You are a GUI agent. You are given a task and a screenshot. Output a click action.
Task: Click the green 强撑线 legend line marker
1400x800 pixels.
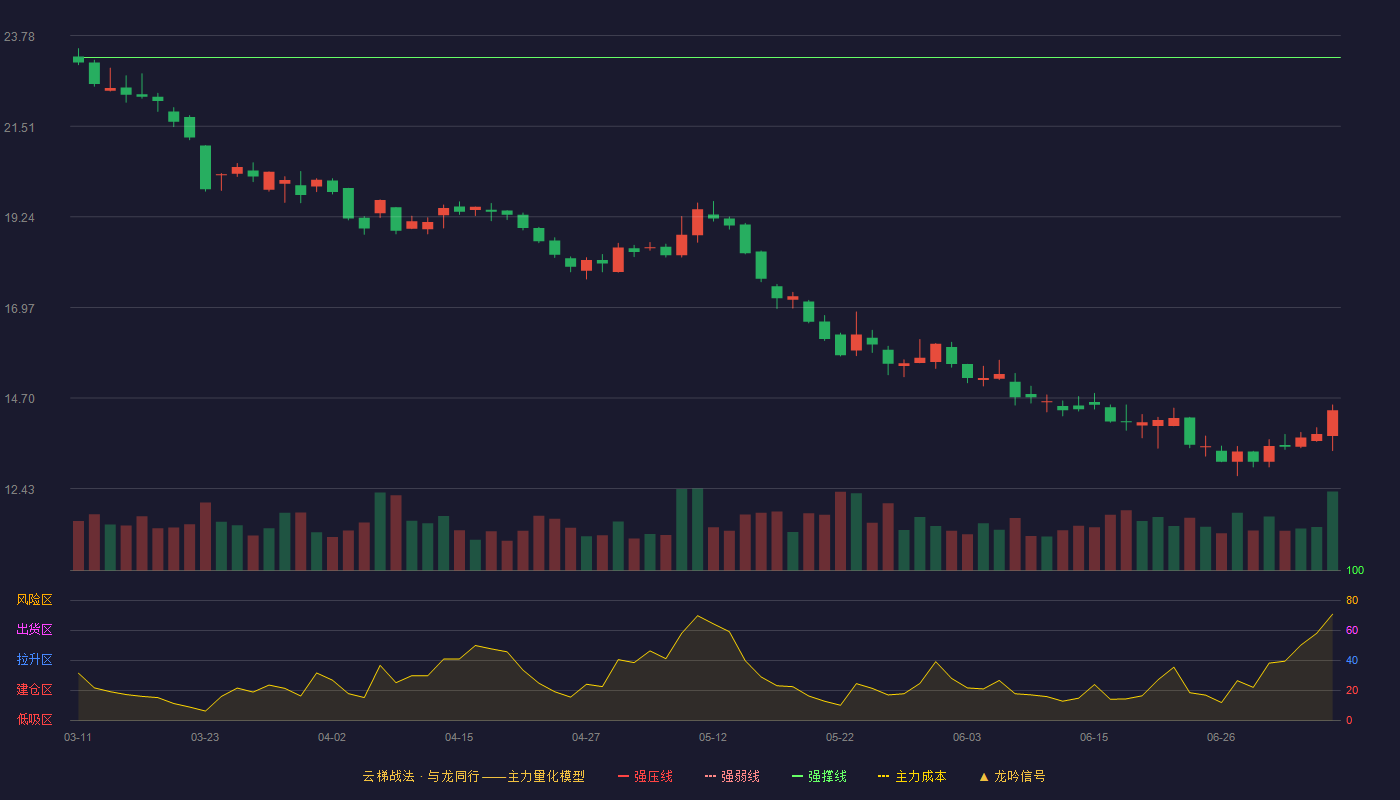[x=798, y=776]
